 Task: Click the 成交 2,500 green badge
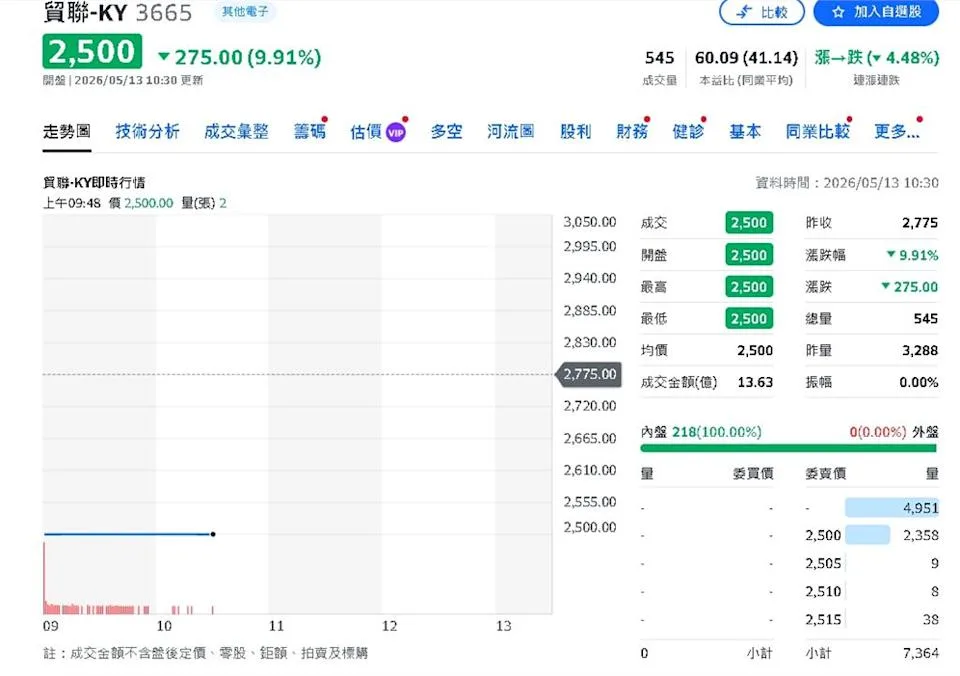point(749,222)
